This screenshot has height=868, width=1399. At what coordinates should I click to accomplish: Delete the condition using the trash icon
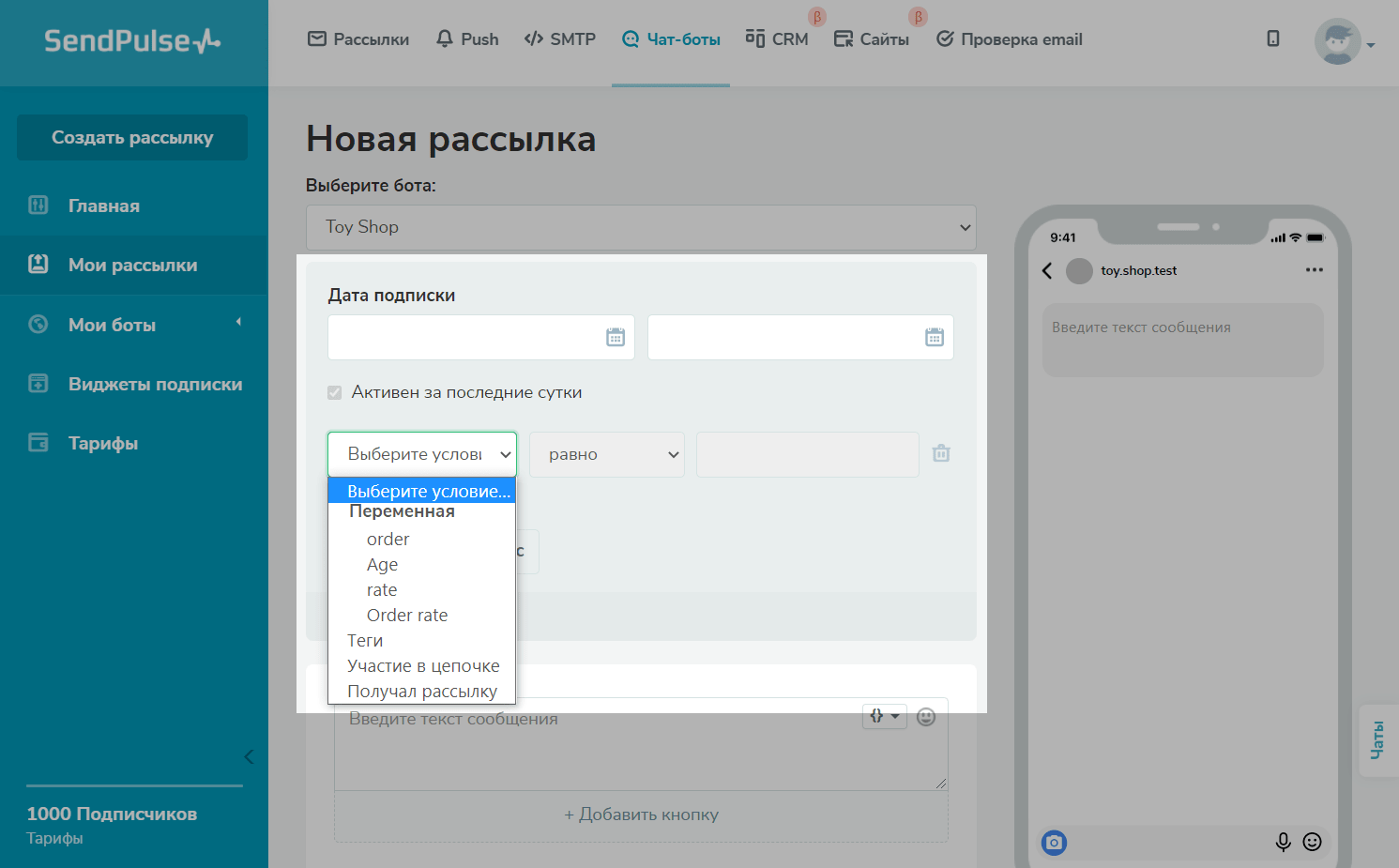click(941, 453)
